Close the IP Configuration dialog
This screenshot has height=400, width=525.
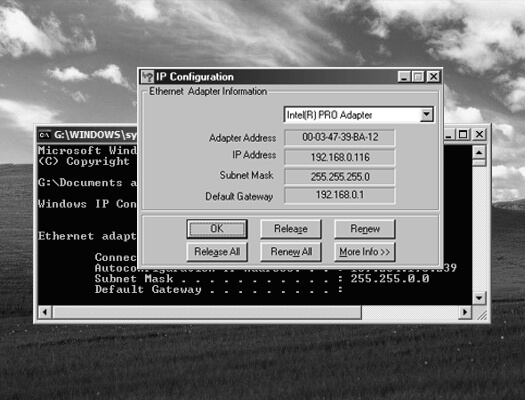[x=433, y=77]
